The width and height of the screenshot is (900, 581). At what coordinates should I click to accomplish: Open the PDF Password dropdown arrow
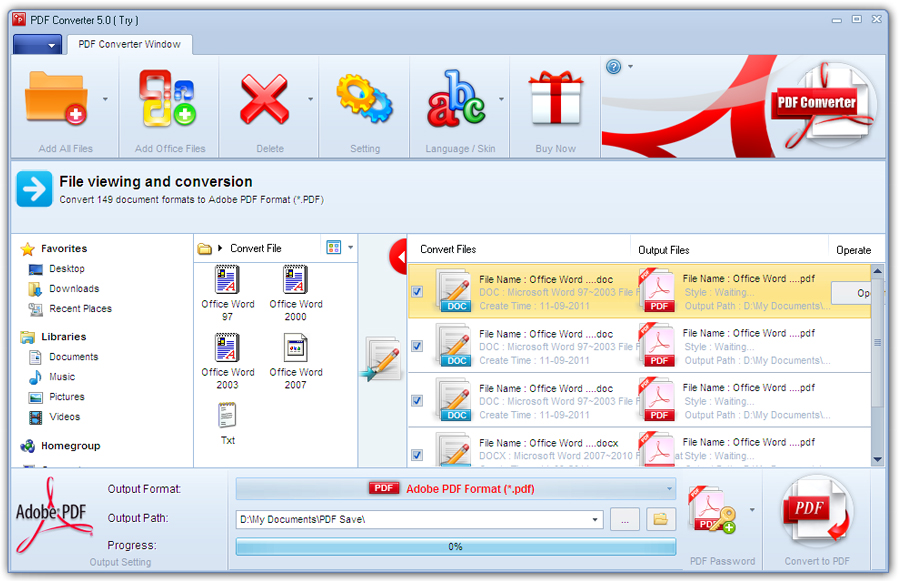752,510
